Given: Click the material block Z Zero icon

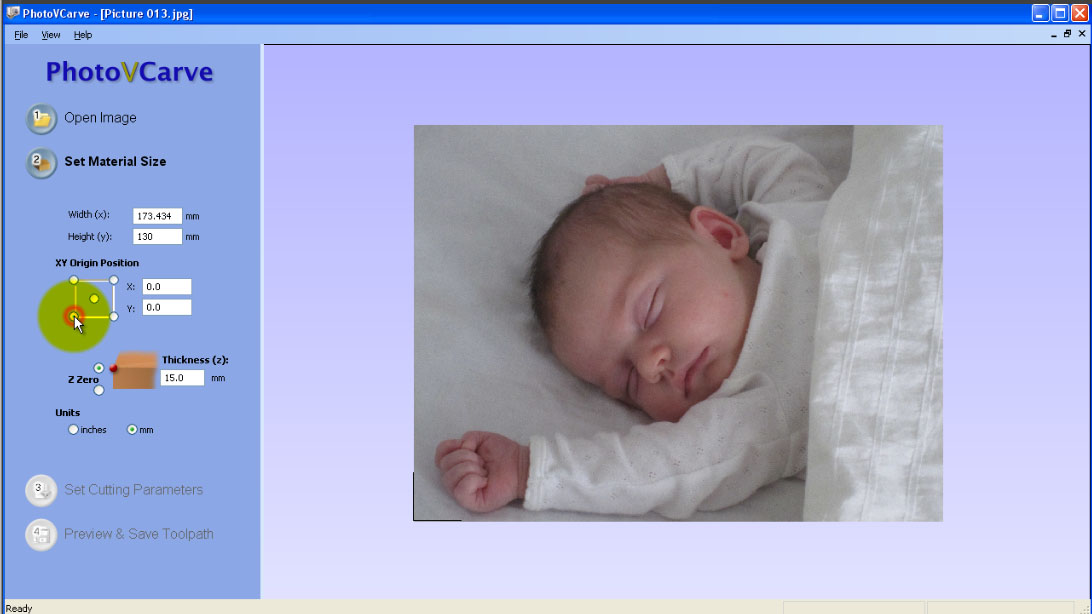Looking at the screenshot, I should [x=134, y=370].
